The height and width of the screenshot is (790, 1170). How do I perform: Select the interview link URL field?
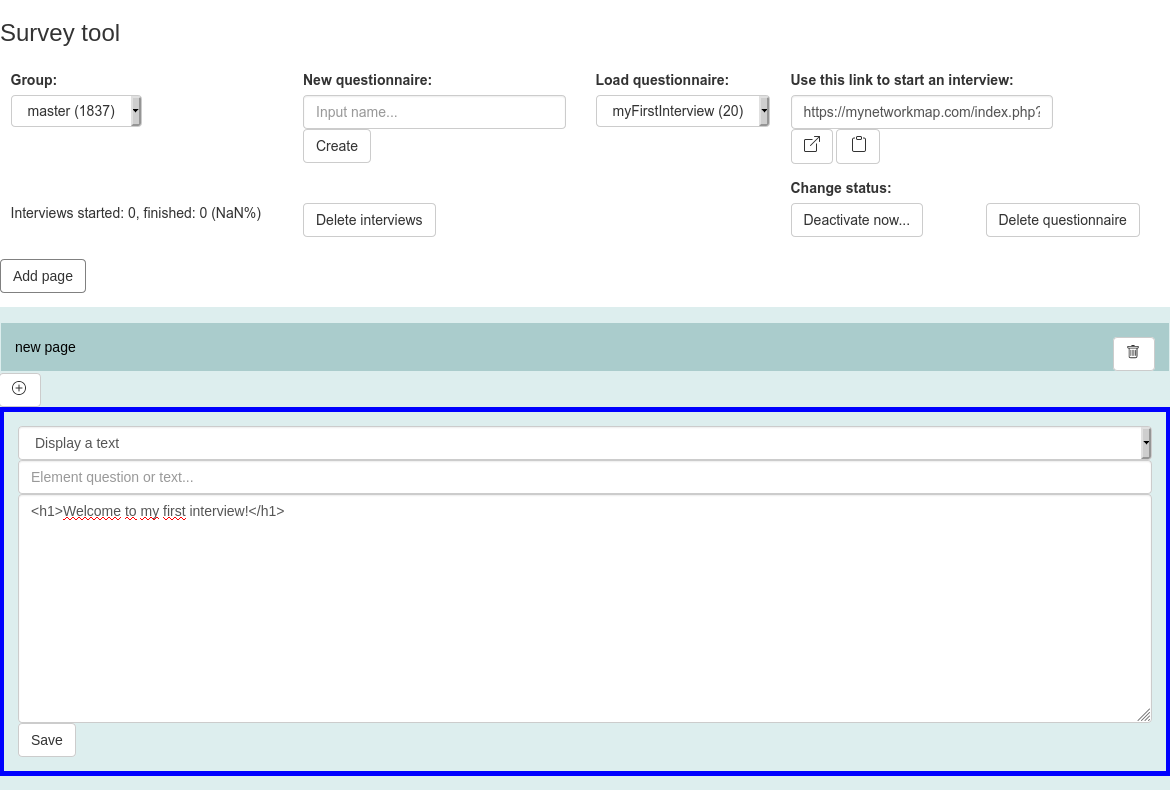[922, 112]
